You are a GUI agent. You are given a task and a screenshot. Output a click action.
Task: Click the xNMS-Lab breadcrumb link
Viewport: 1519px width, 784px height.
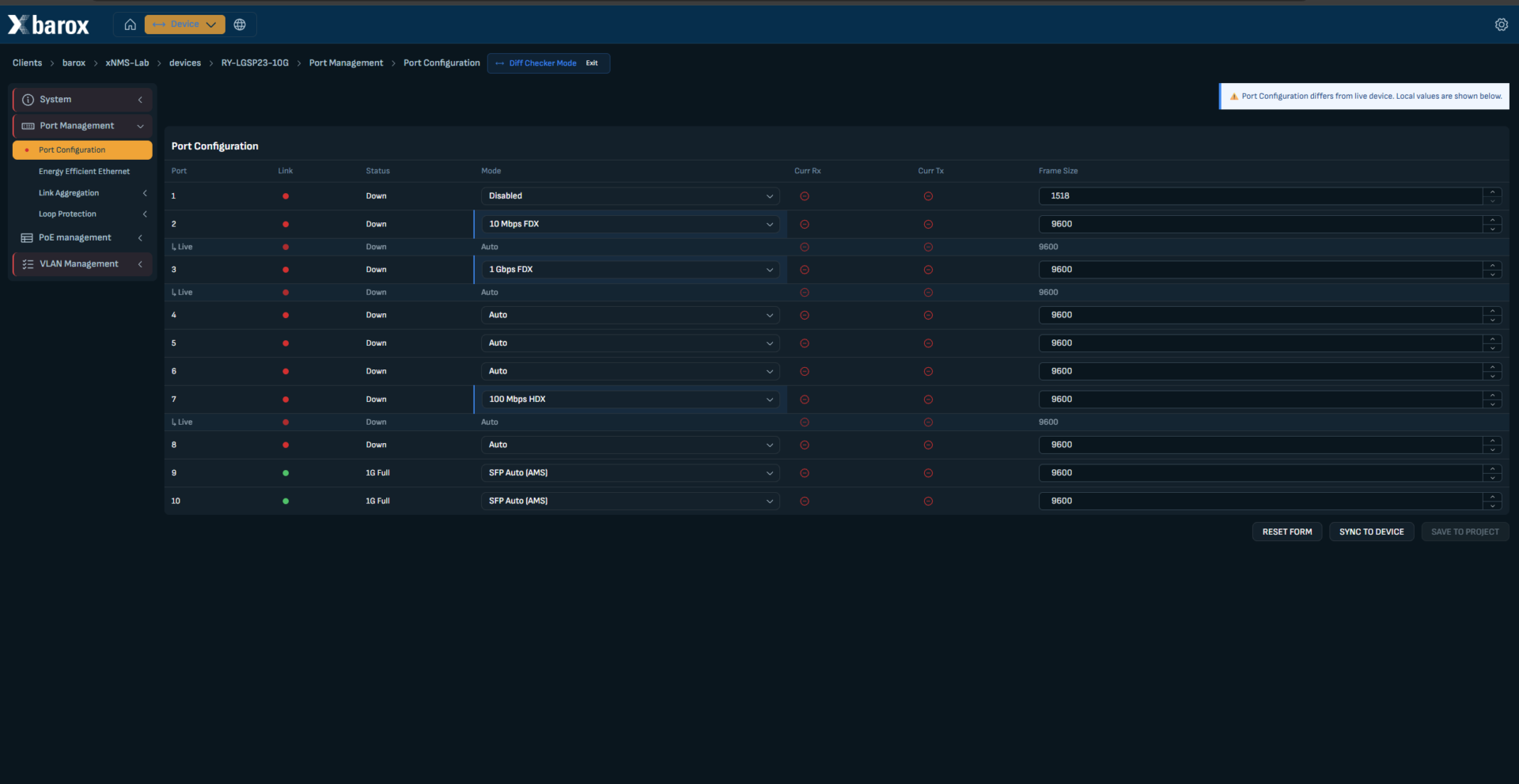coord(127,63)
